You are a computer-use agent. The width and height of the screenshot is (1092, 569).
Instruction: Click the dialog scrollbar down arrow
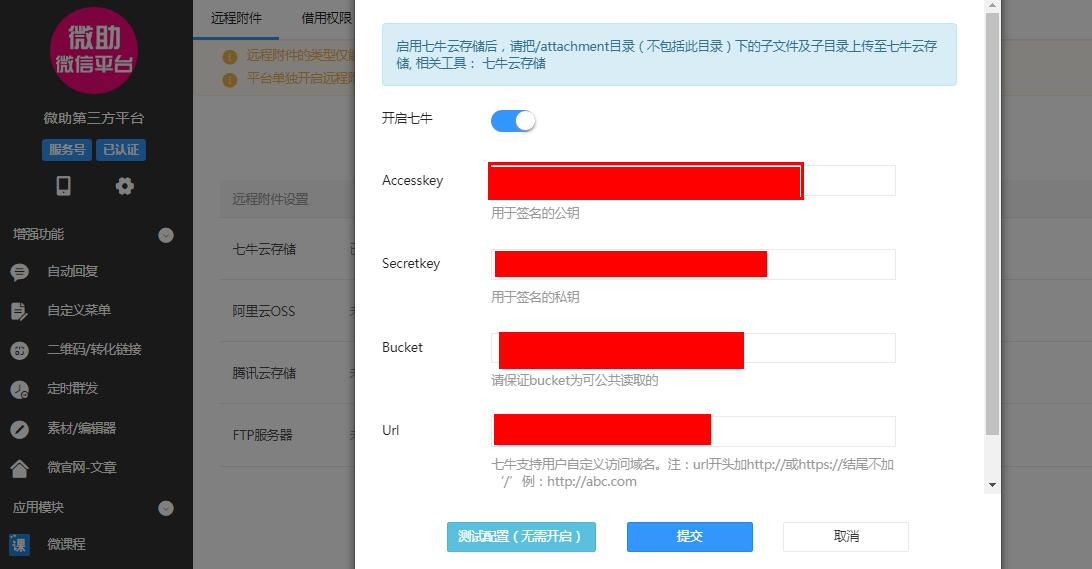click(x=992, y=485)
